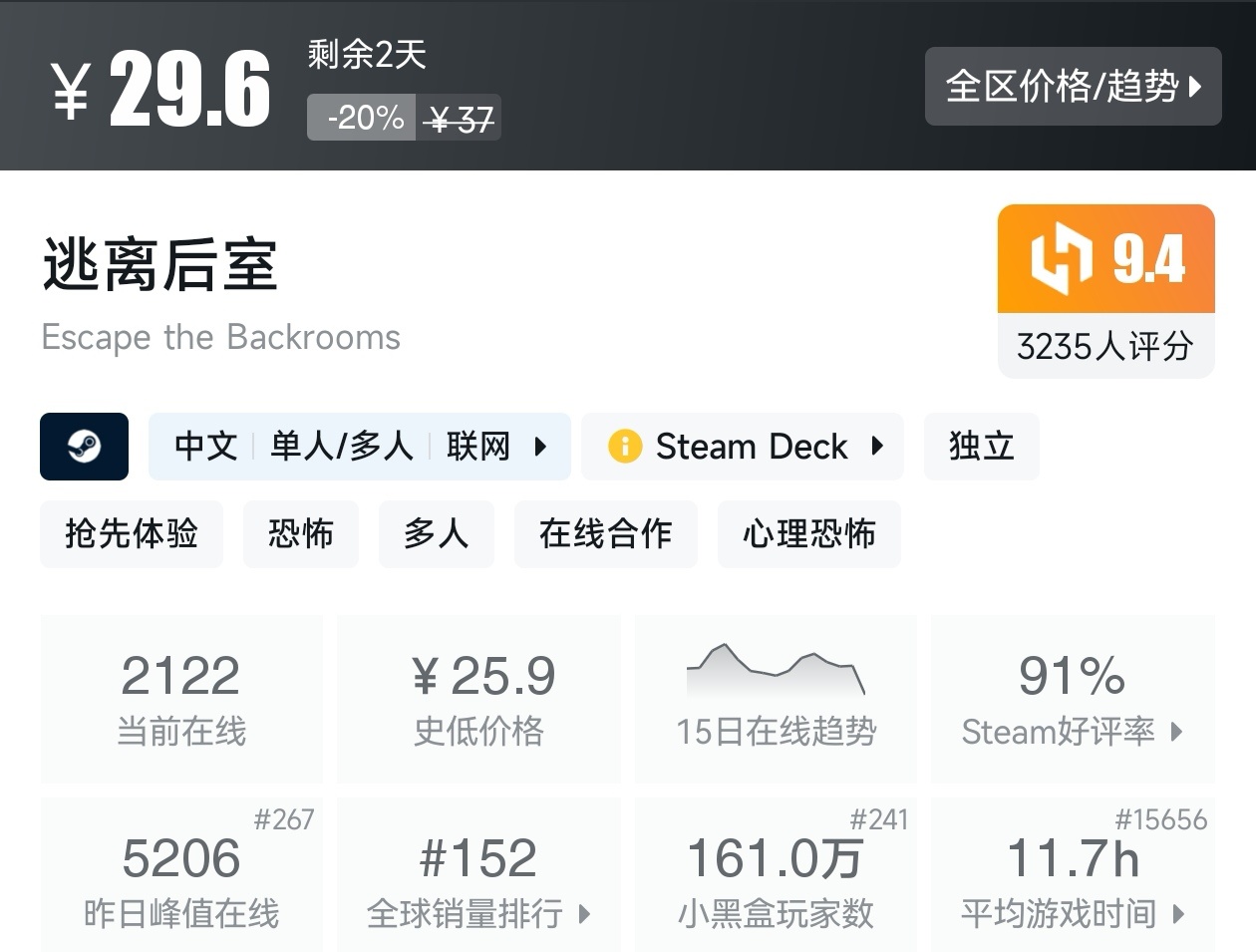The height and width of the screenshot is (952, 1256).
Task: Click the Steam platform logo icon
Action: 84,447
